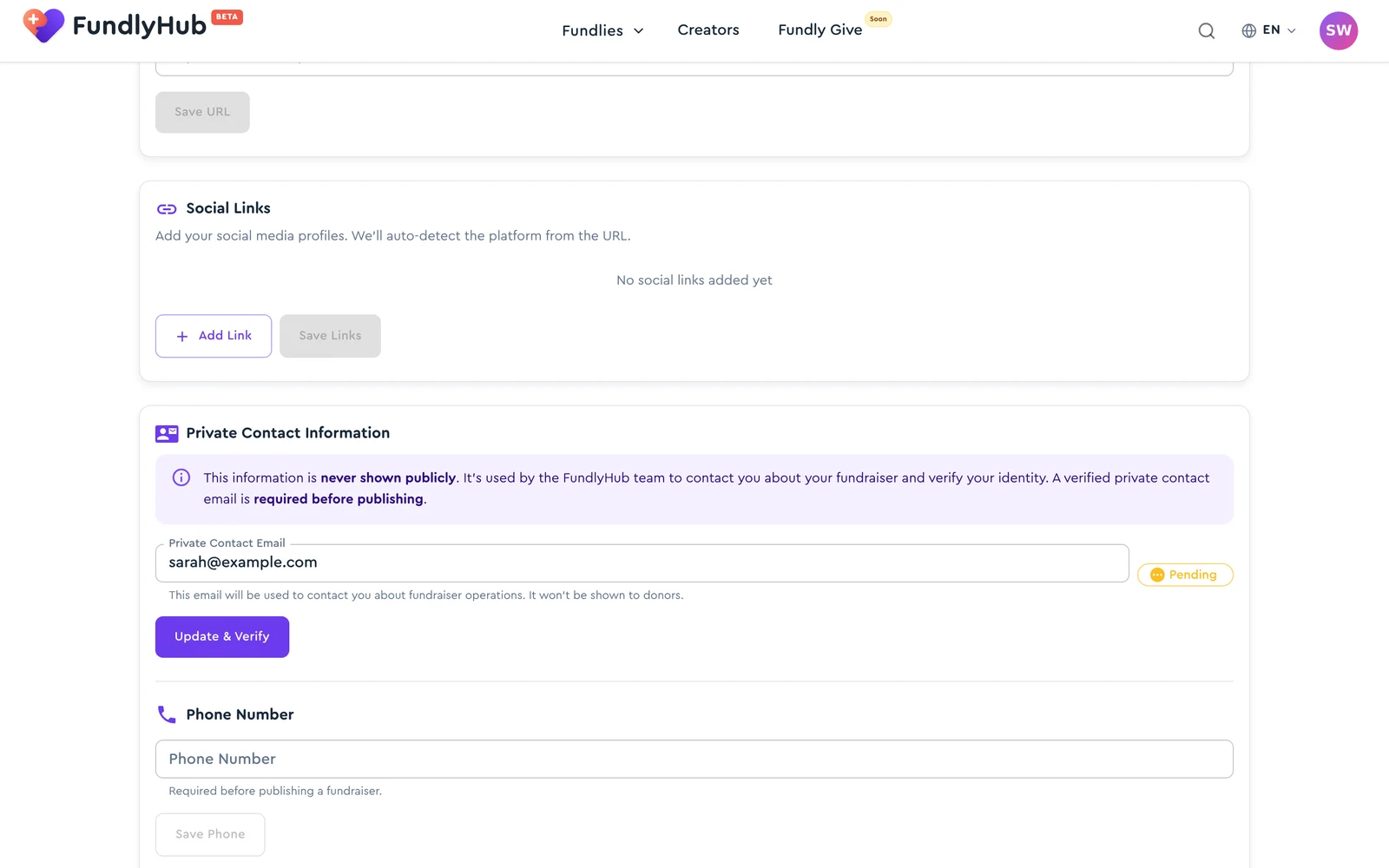Click the 'No social links added yet' text
Image resolution: width=1389 pixels, height=868 pixels.
pos(694,280)
